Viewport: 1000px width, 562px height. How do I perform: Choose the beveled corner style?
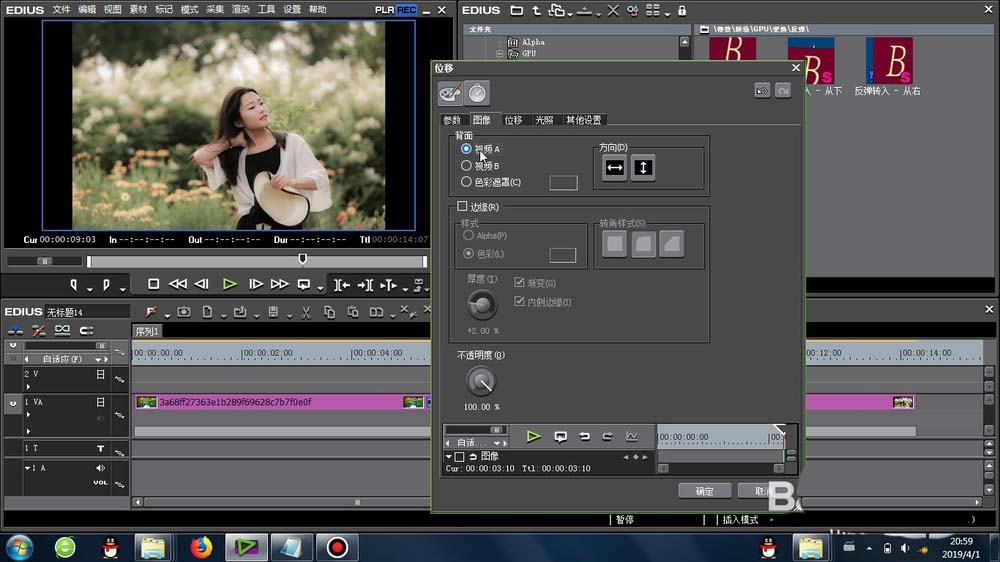click(672, 244)
